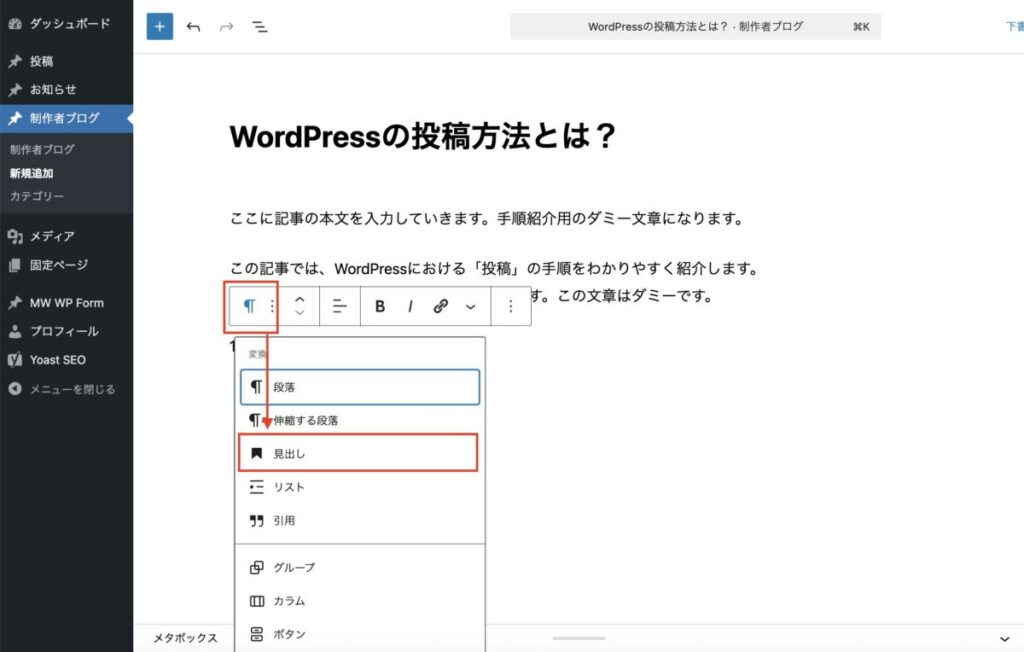Select 伸縮する段落 in the transform menu

coord(360,420)
